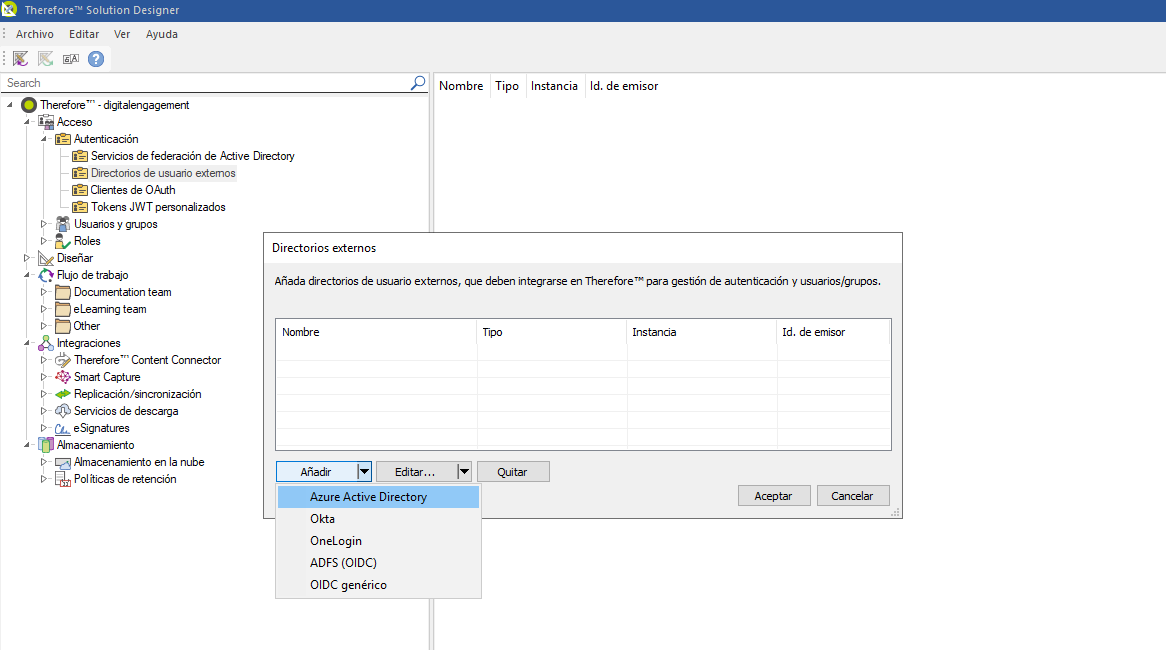This screenshot has width=1166, height=650.
Task: Choose Azure Active Directory from list
Action: [379, 497]
